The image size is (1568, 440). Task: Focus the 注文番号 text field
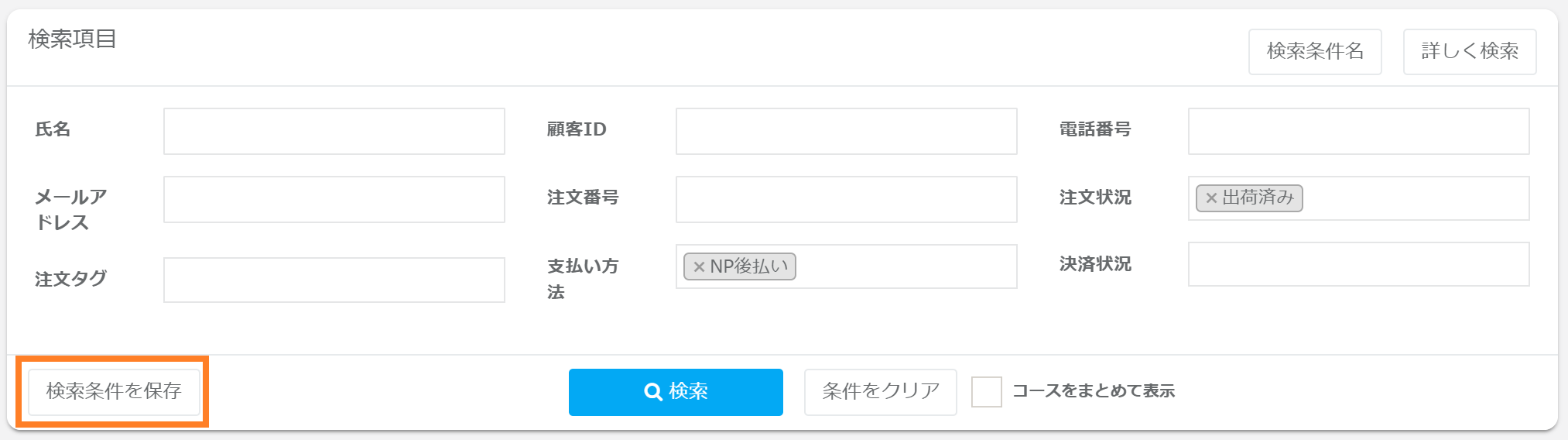pyautogui.click(x=846, y=199)
